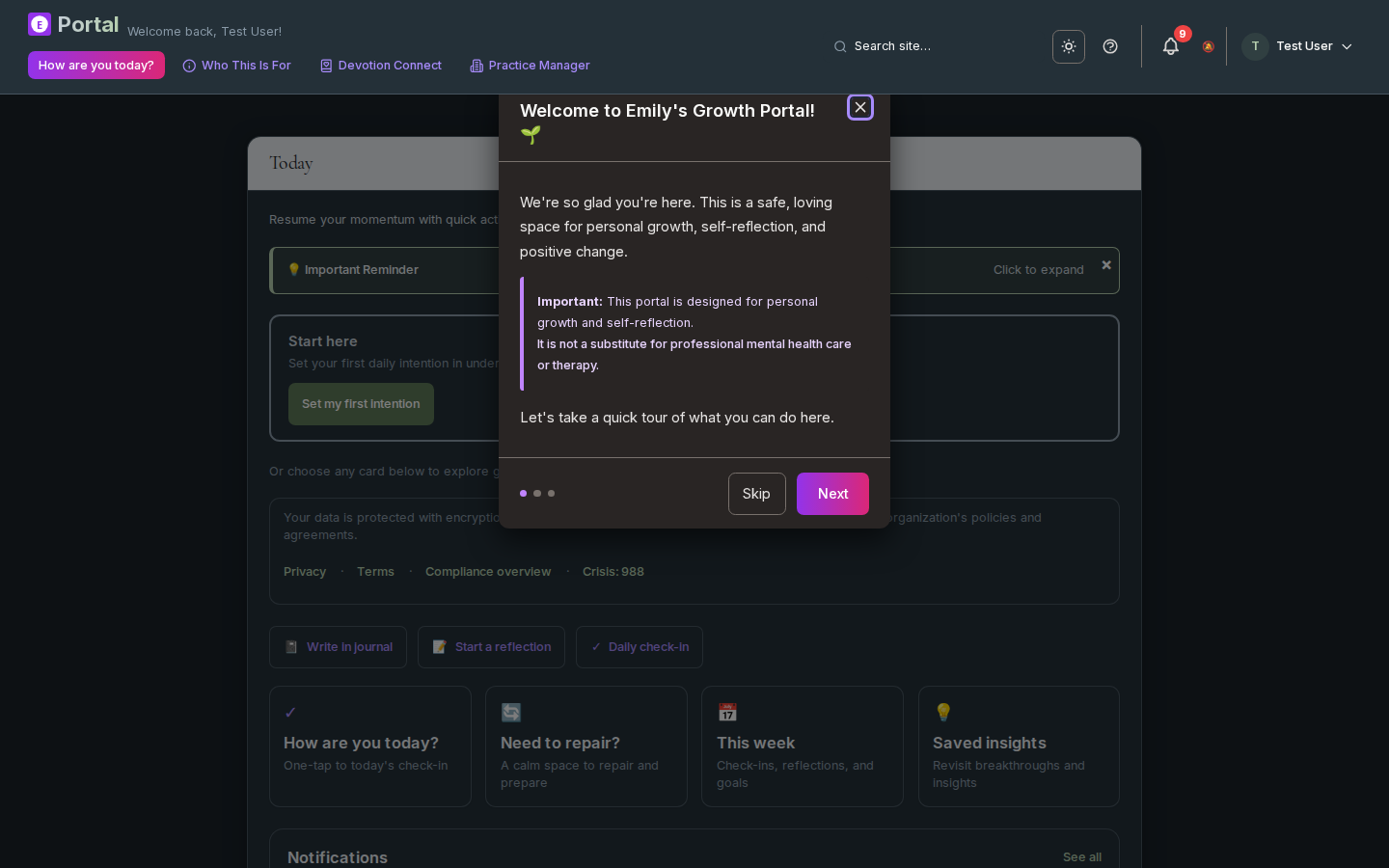
Task: Click the muted notifications bell icon
Action: tap(1208, 46)
